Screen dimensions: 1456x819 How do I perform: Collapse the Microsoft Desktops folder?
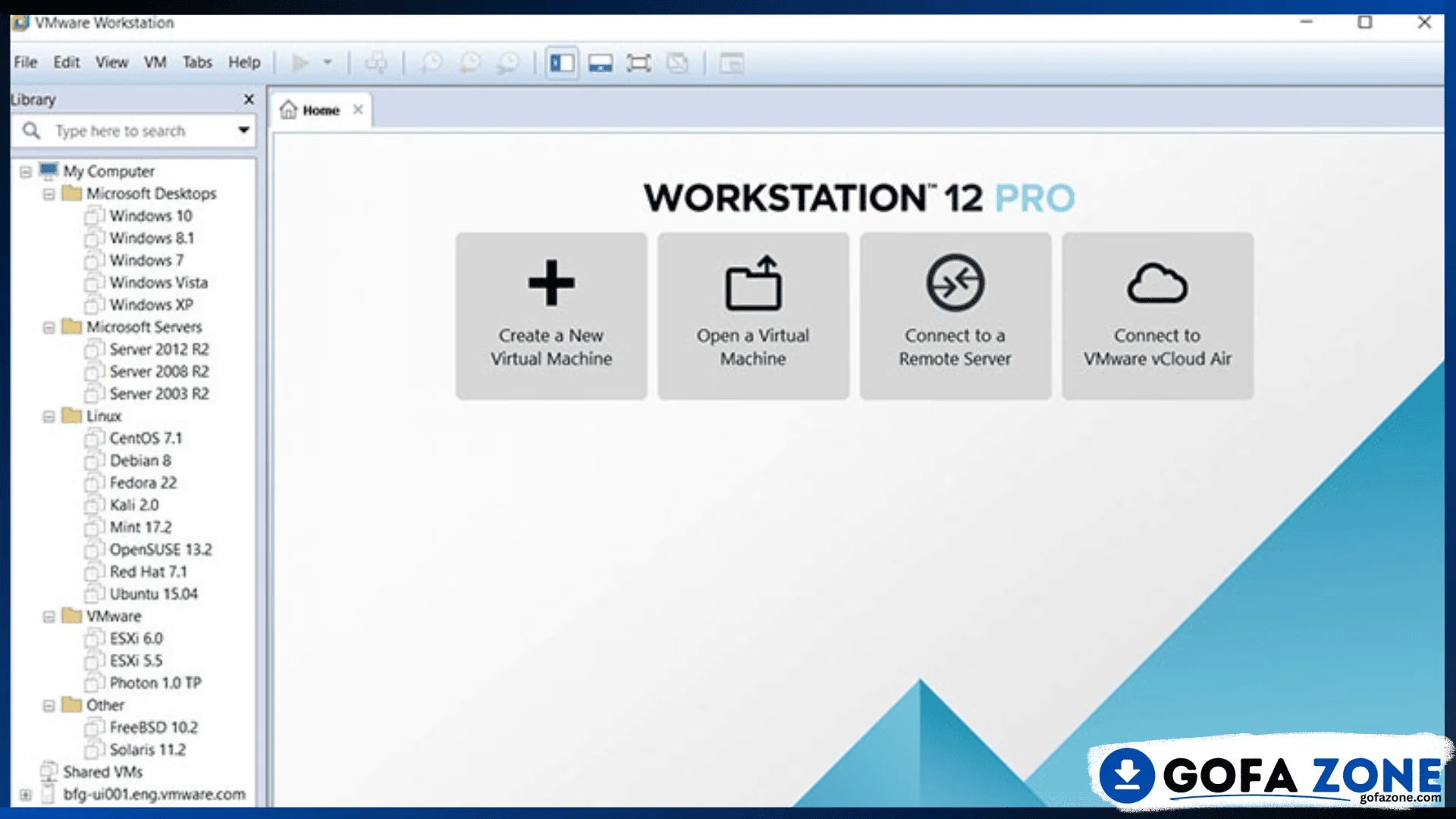49,194
